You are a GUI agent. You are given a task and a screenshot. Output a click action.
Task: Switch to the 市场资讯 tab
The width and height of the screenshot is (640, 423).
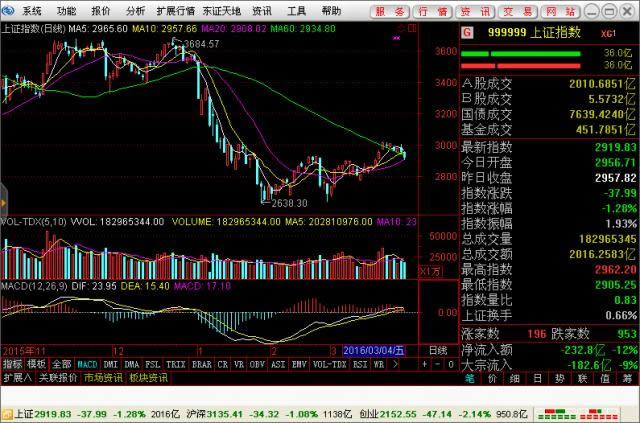coord(102,378)
